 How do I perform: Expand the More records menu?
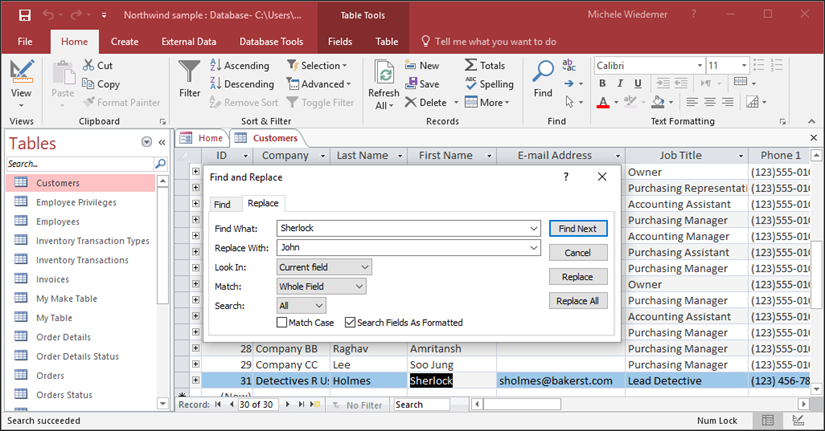[487, 102]
